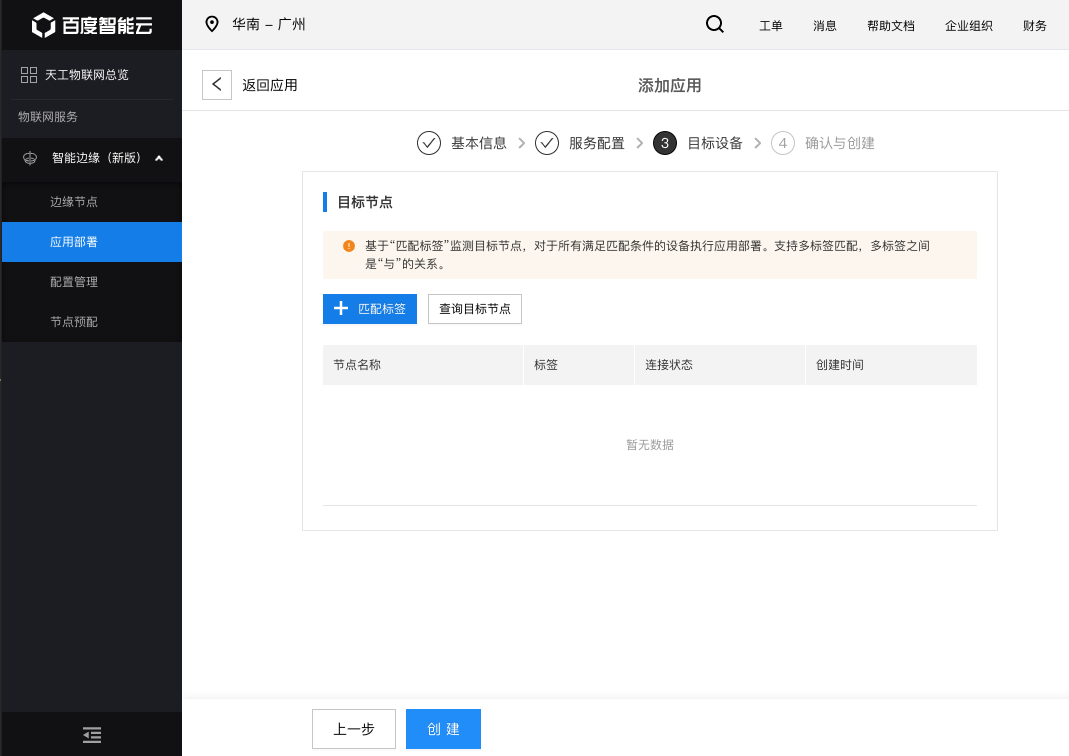Click the Baidu AI Cloud logo
This screenshot has width=1069, height=756.
[92, 25]
